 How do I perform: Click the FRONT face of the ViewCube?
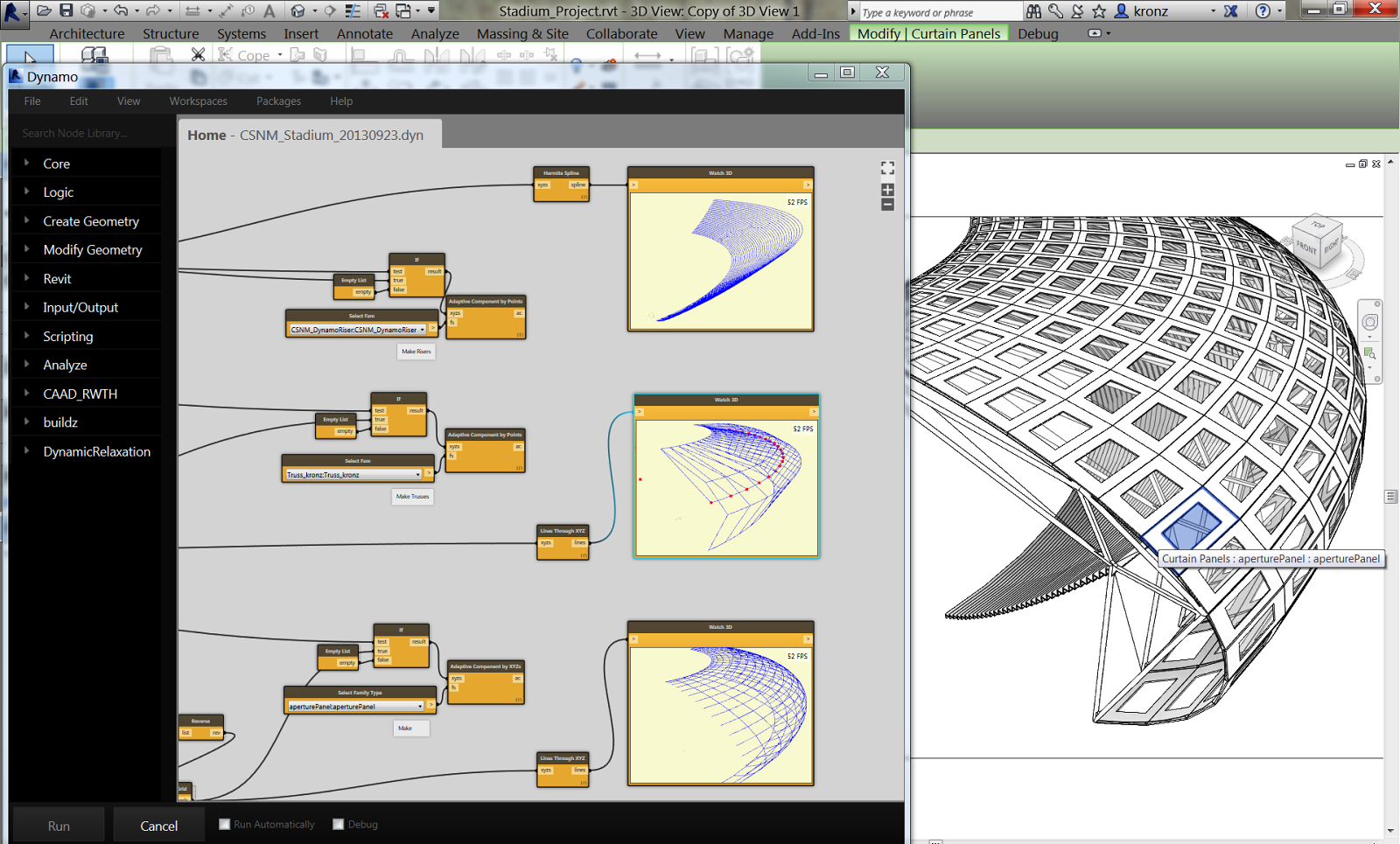(1305, 248)
